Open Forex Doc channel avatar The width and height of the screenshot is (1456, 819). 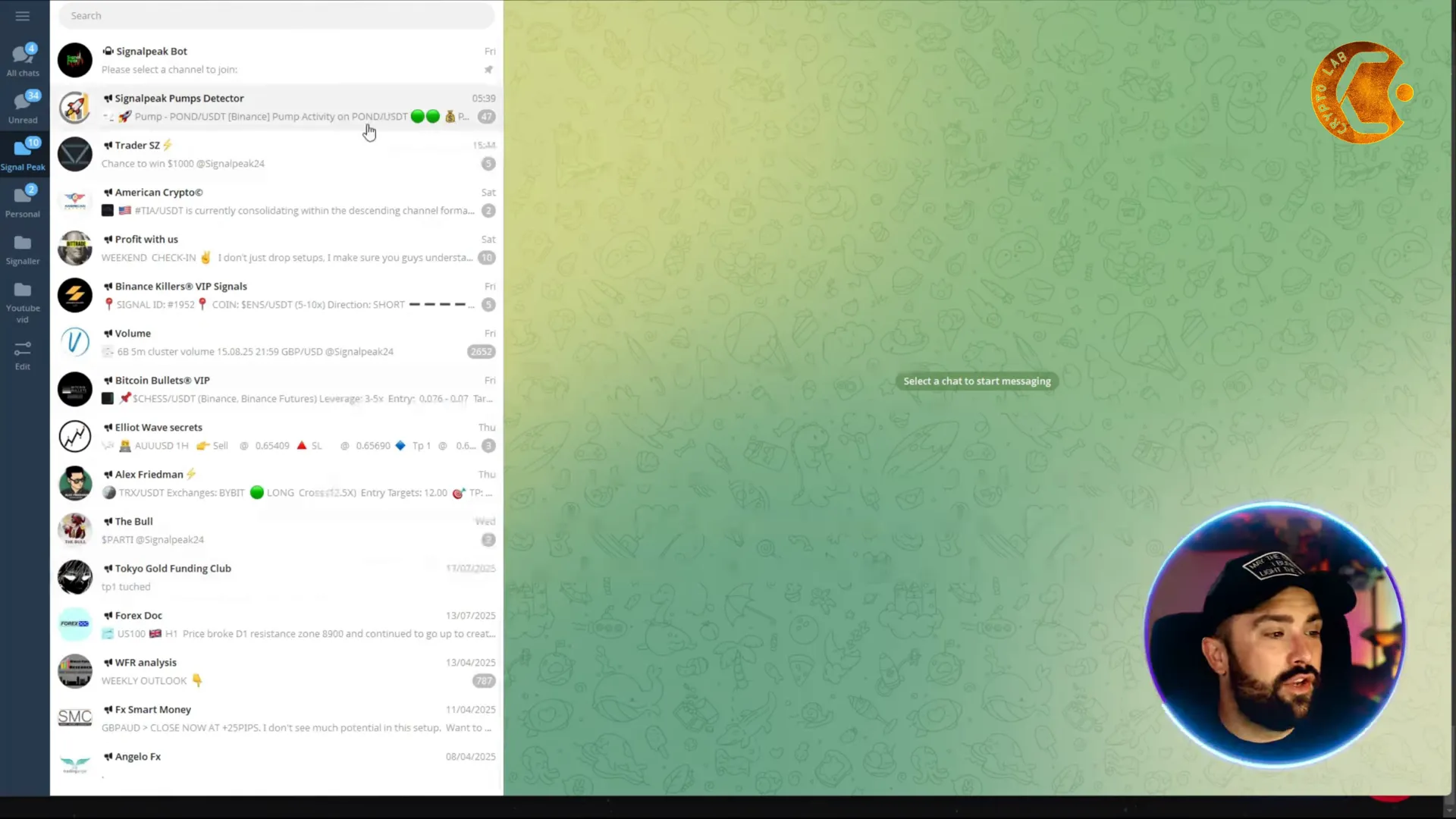75,624
